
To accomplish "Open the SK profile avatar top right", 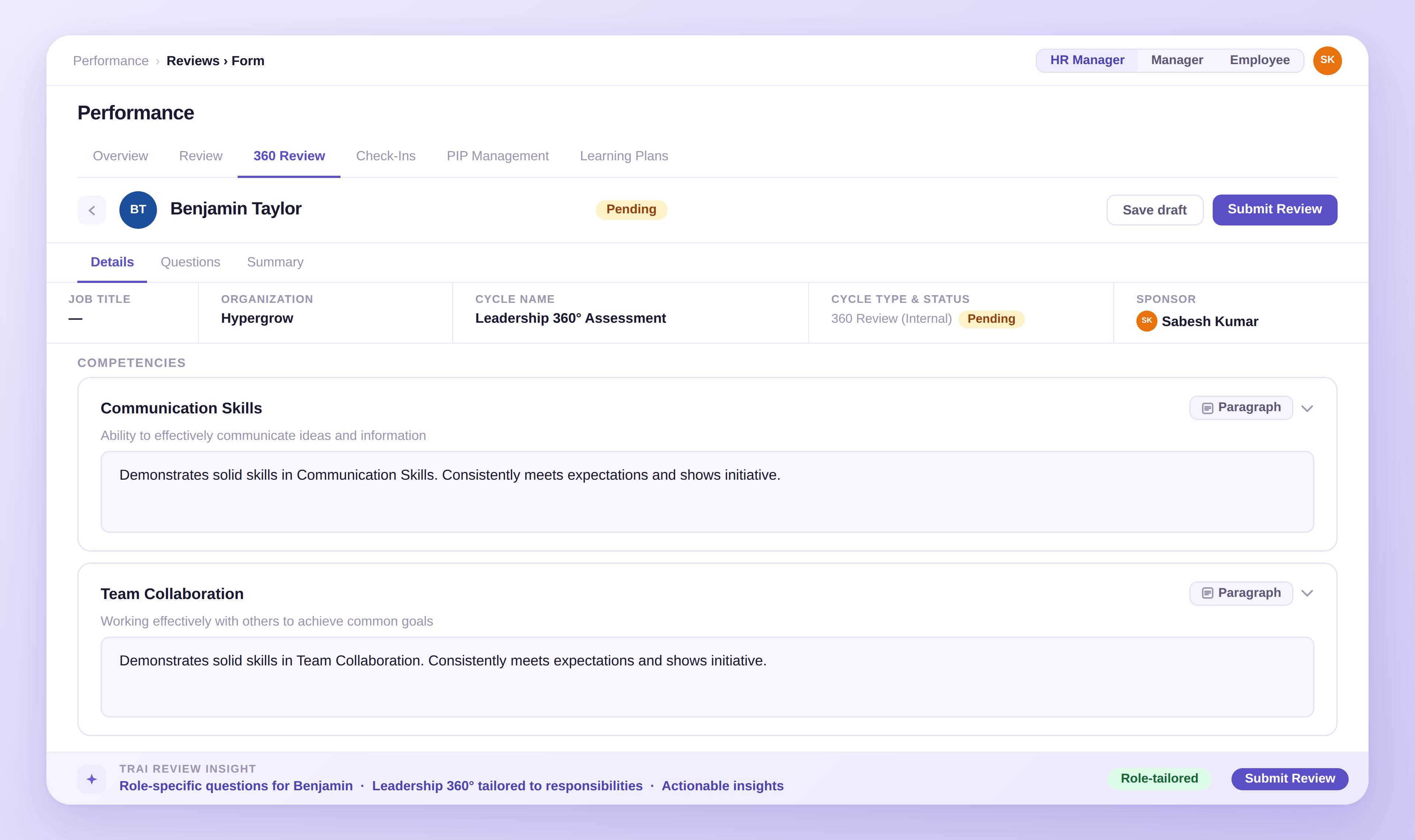I will [1327, 60].
